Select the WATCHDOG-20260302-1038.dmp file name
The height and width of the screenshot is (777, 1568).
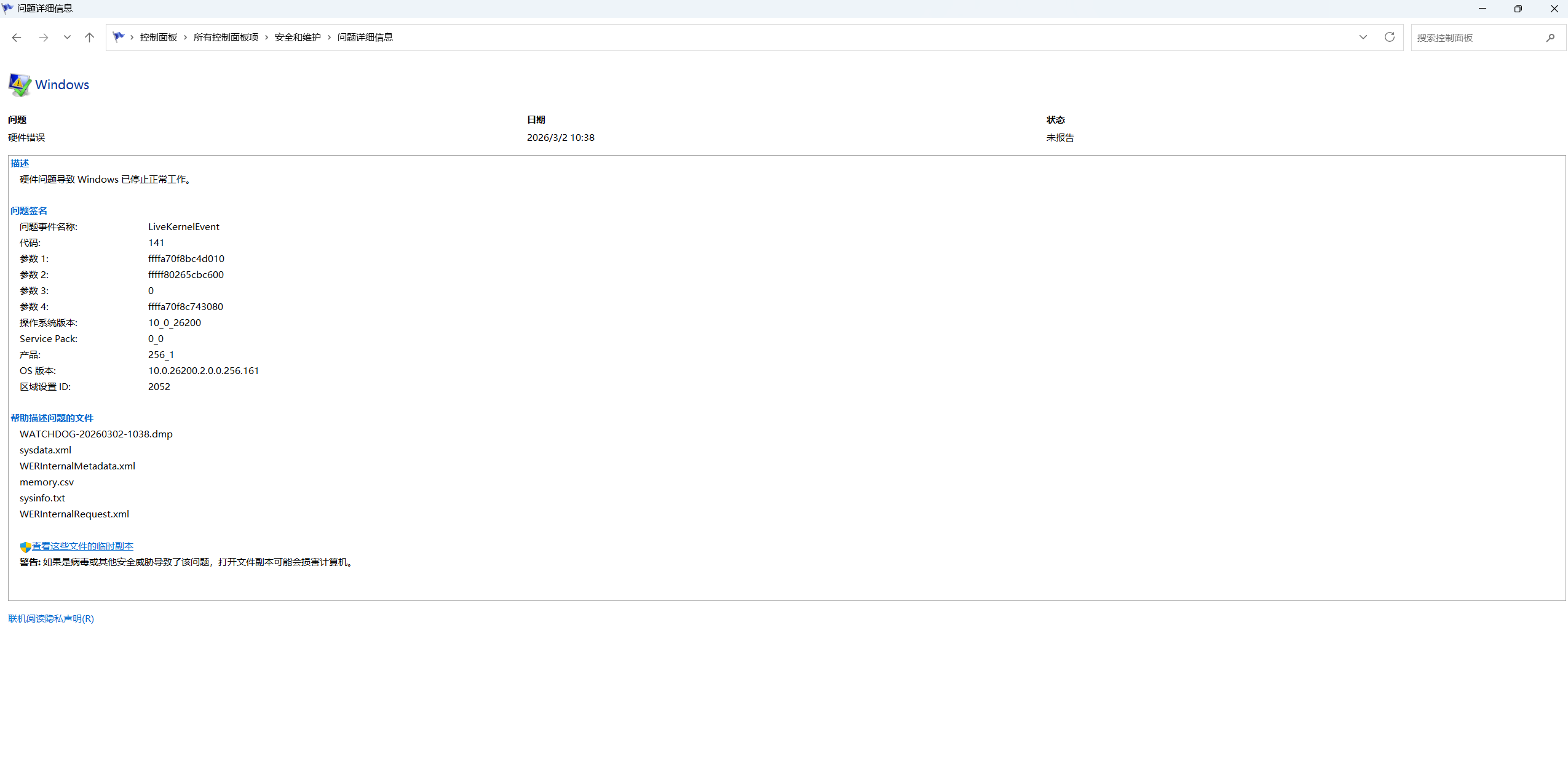coord(96,434)
